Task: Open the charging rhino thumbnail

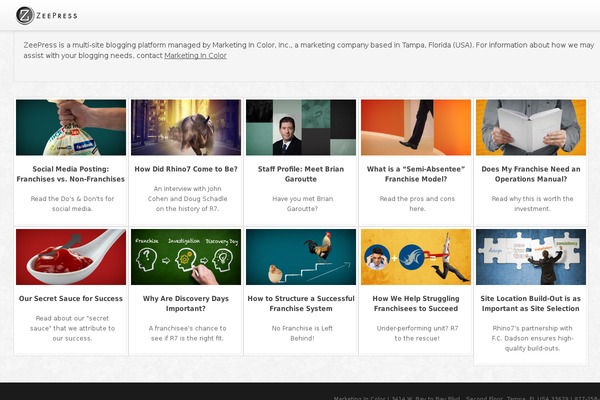Action: click(x=186, y=127)
